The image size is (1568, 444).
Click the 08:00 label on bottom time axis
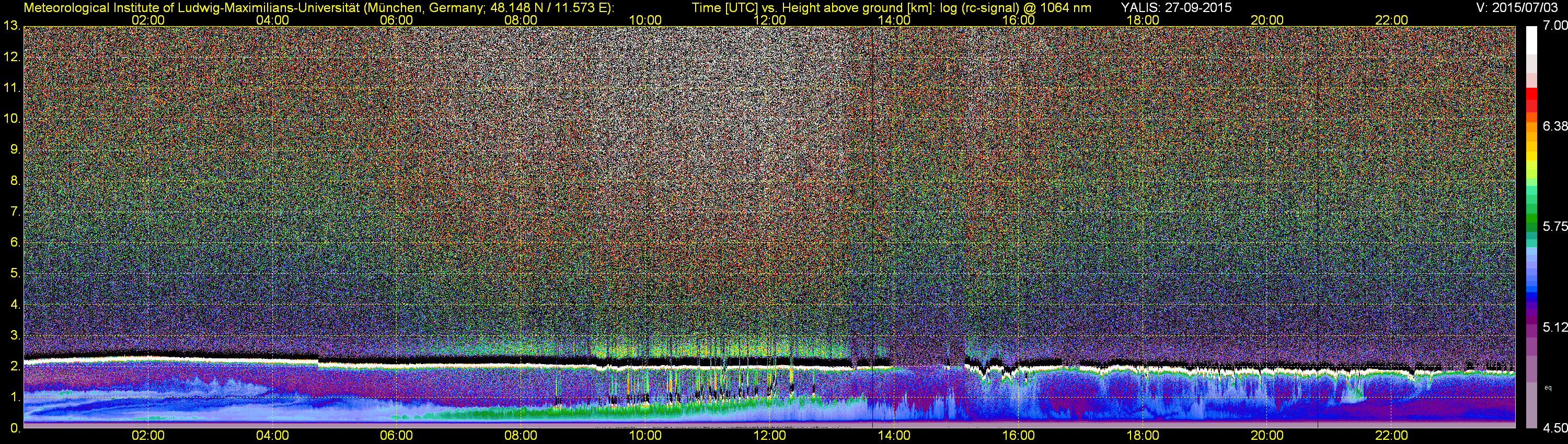pyautogui.click(x=521, y=436)
